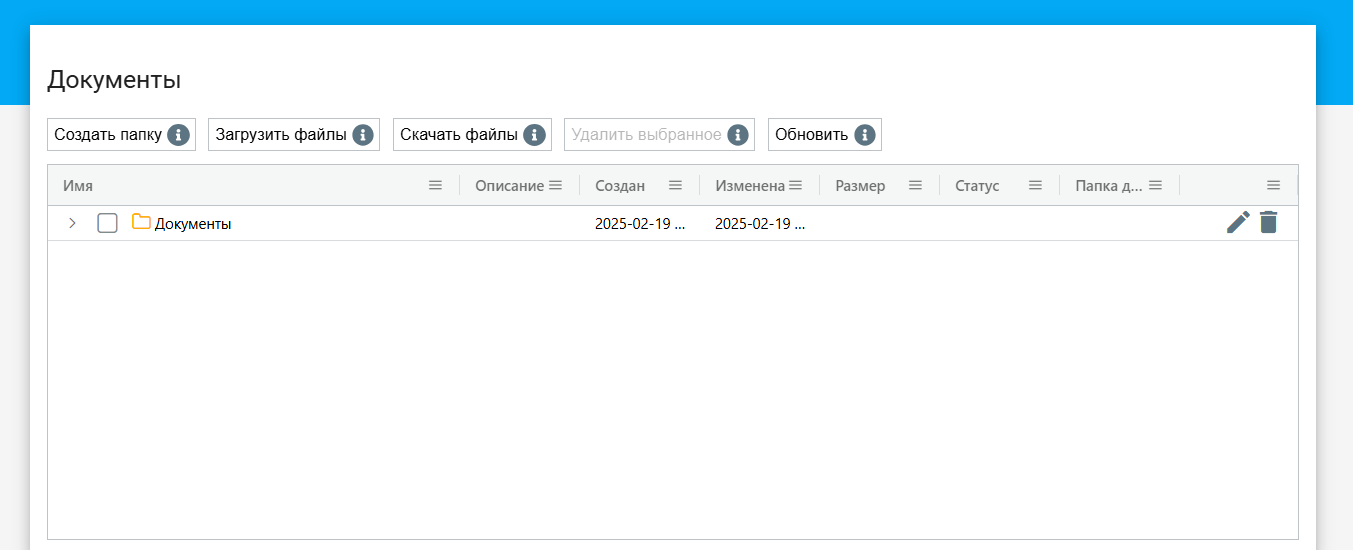Delete Документы folder using trash icon

pyautogui.click(x=1268, y=223)
